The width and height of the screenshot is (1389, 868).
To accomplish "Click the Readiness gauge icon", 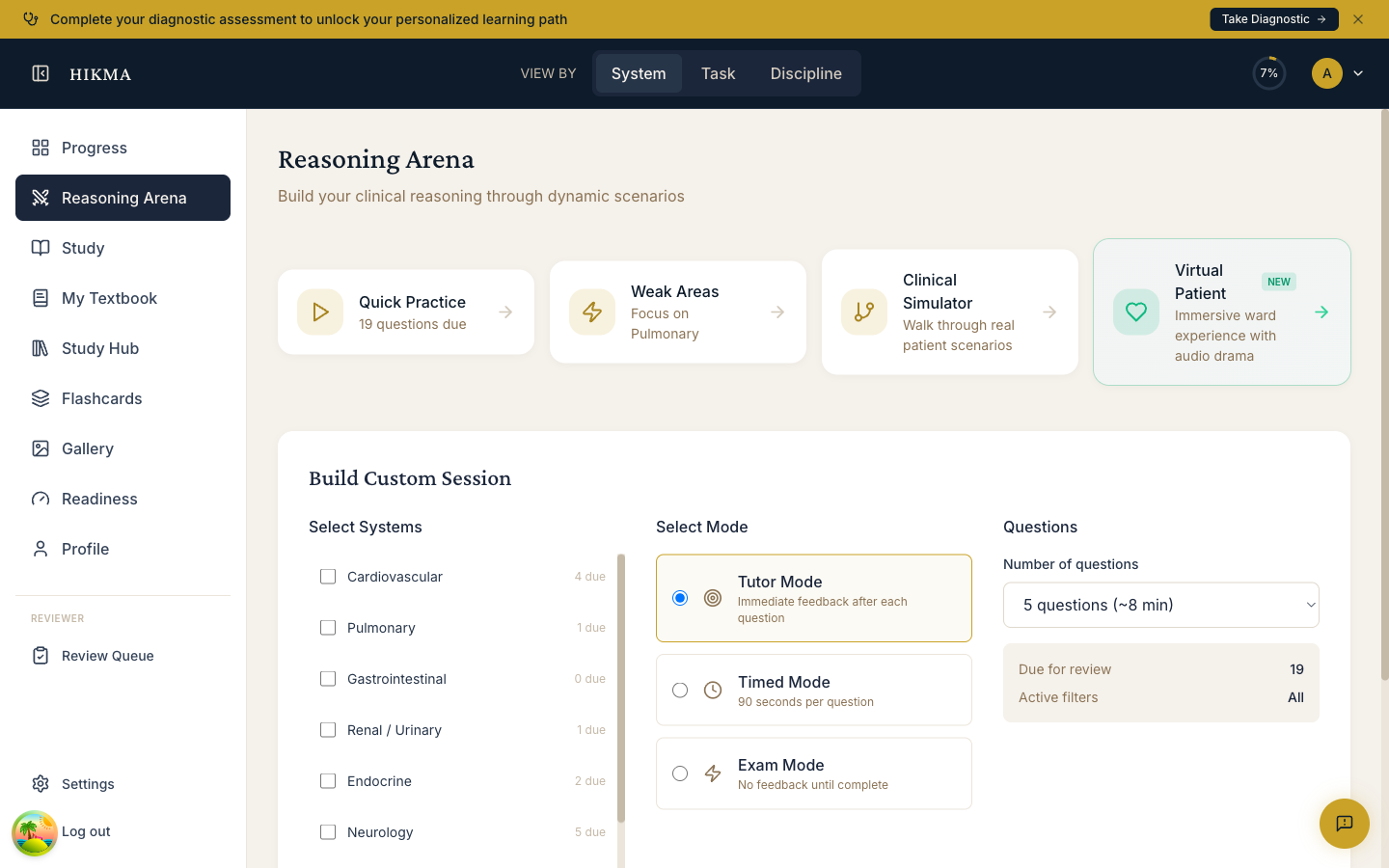I will (41, 499).
